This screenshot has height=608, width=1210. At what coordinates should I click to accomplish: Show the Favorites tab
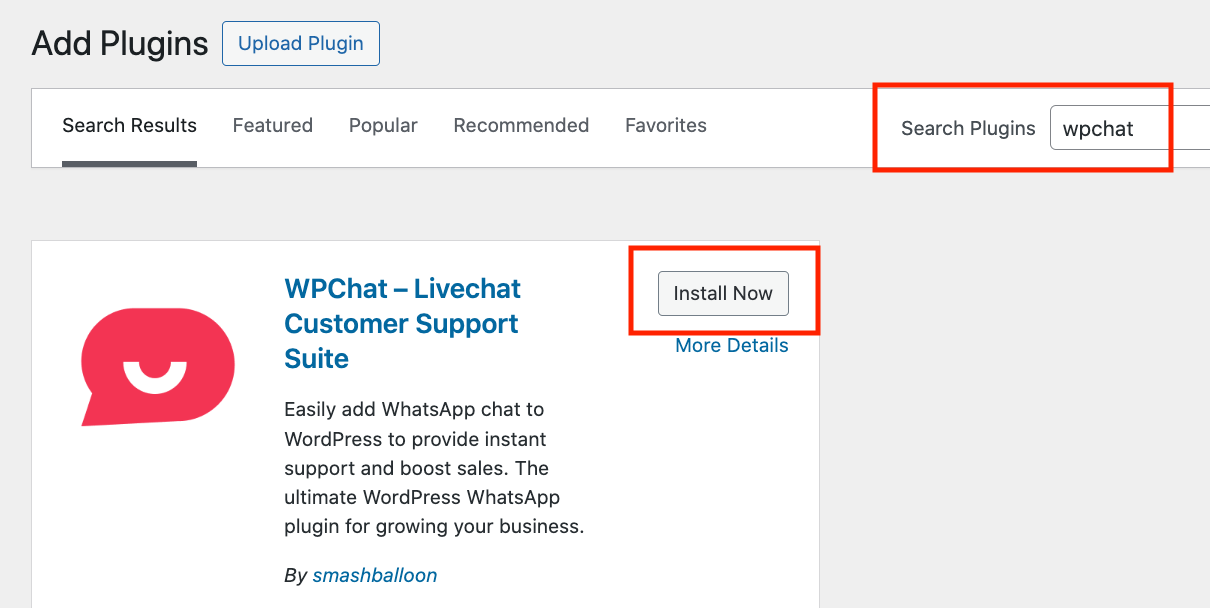[665, 126]
